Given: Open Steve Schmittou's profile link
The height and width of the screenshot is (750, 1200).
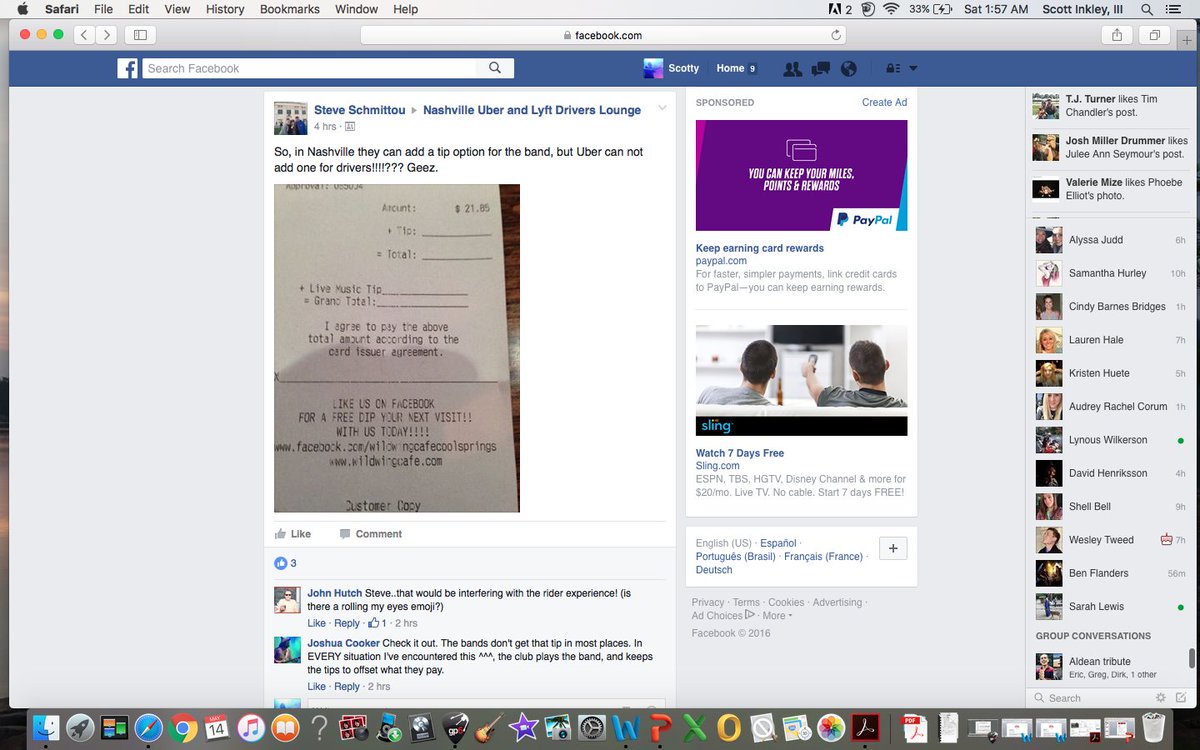Looking at the screenshot, I should tap(360, 110).
